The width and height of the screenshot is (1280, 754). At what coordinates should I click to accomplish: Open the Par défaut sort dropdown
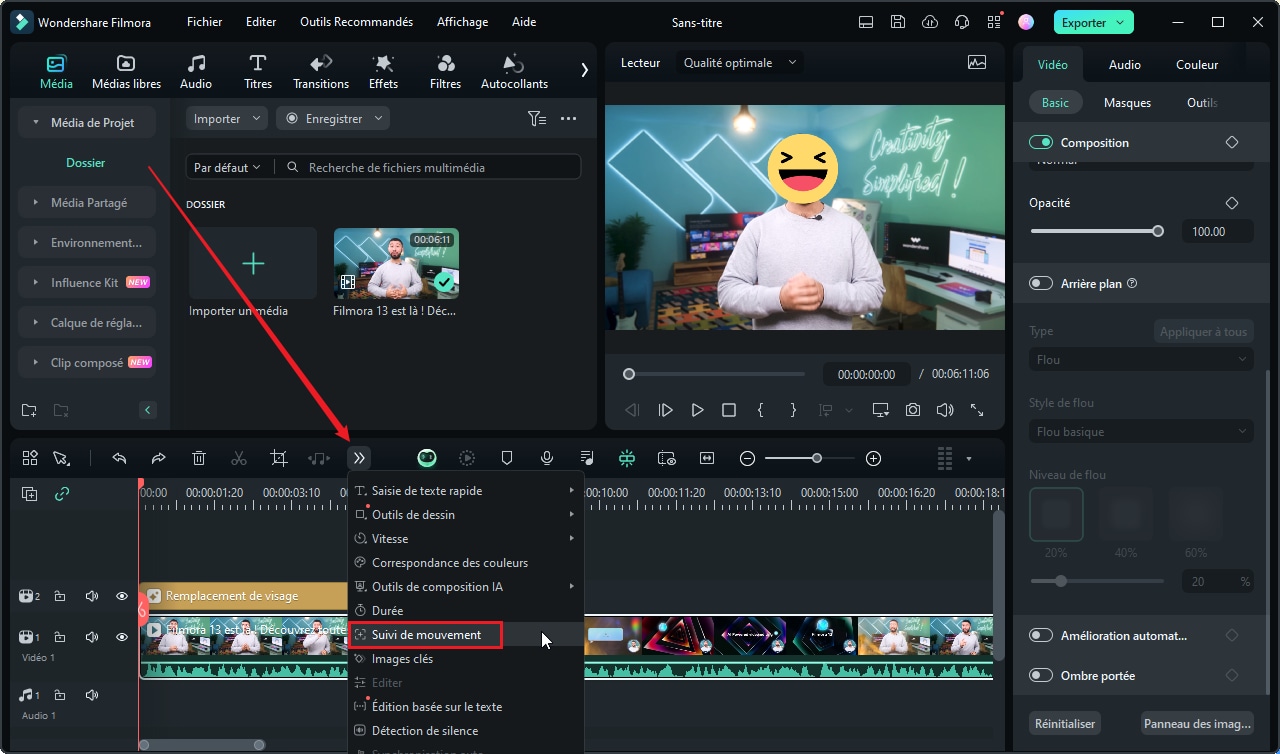point(227,167)
